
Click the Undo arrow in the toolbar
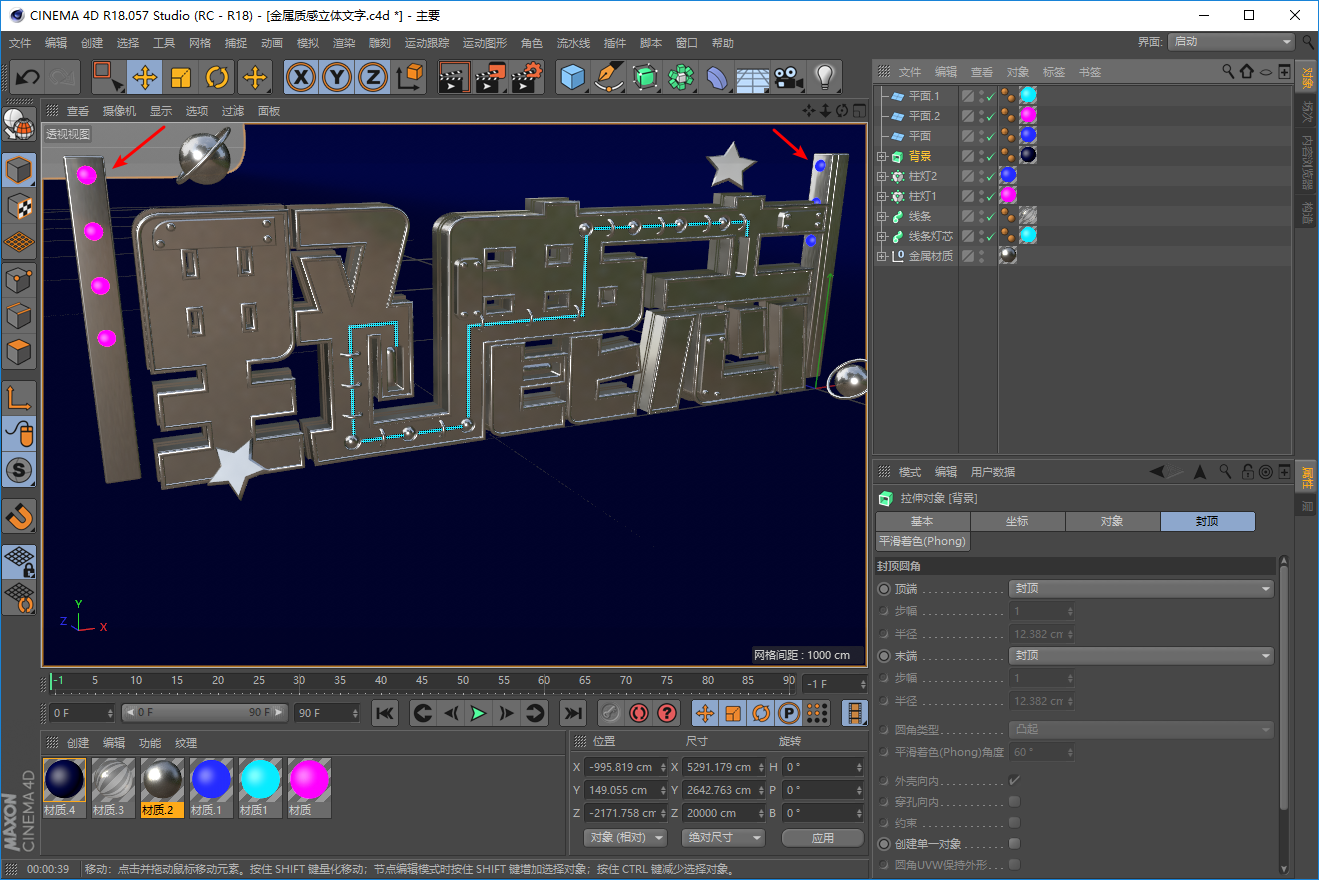point(28,77)
